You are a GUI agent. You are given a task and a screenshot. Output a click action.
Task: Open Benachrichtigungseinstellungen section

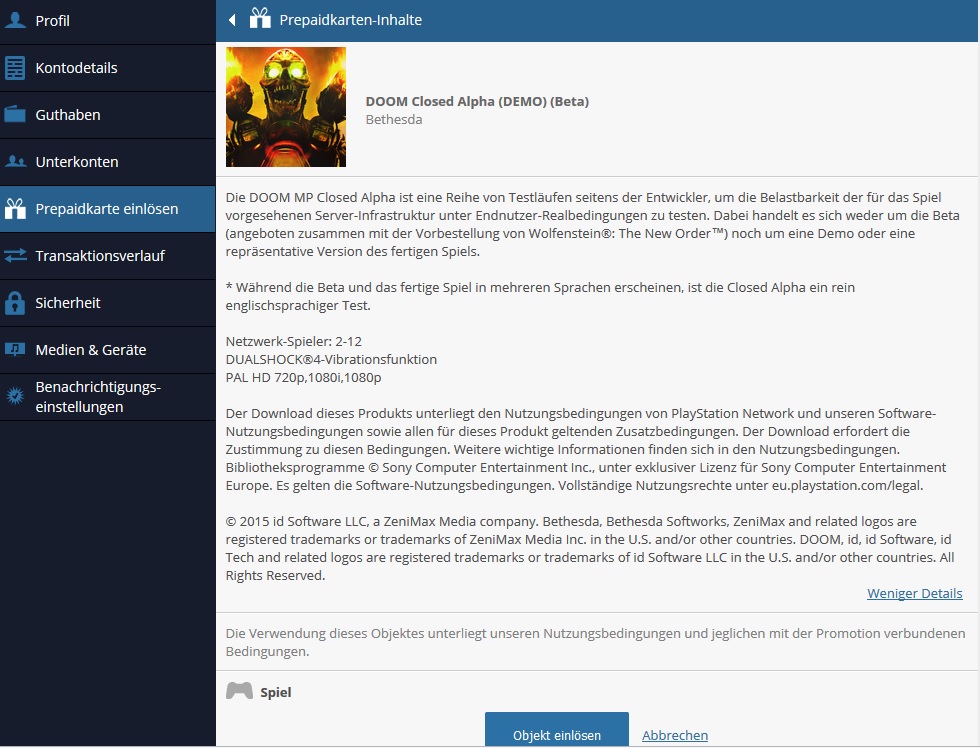coord(108,397)
